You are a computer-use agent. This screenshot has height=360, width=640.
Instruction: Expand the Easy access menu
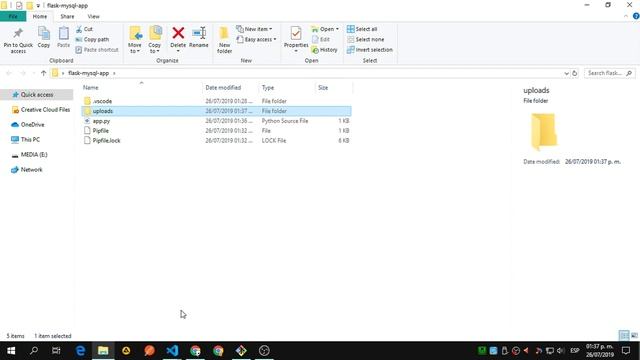(257, 40)
